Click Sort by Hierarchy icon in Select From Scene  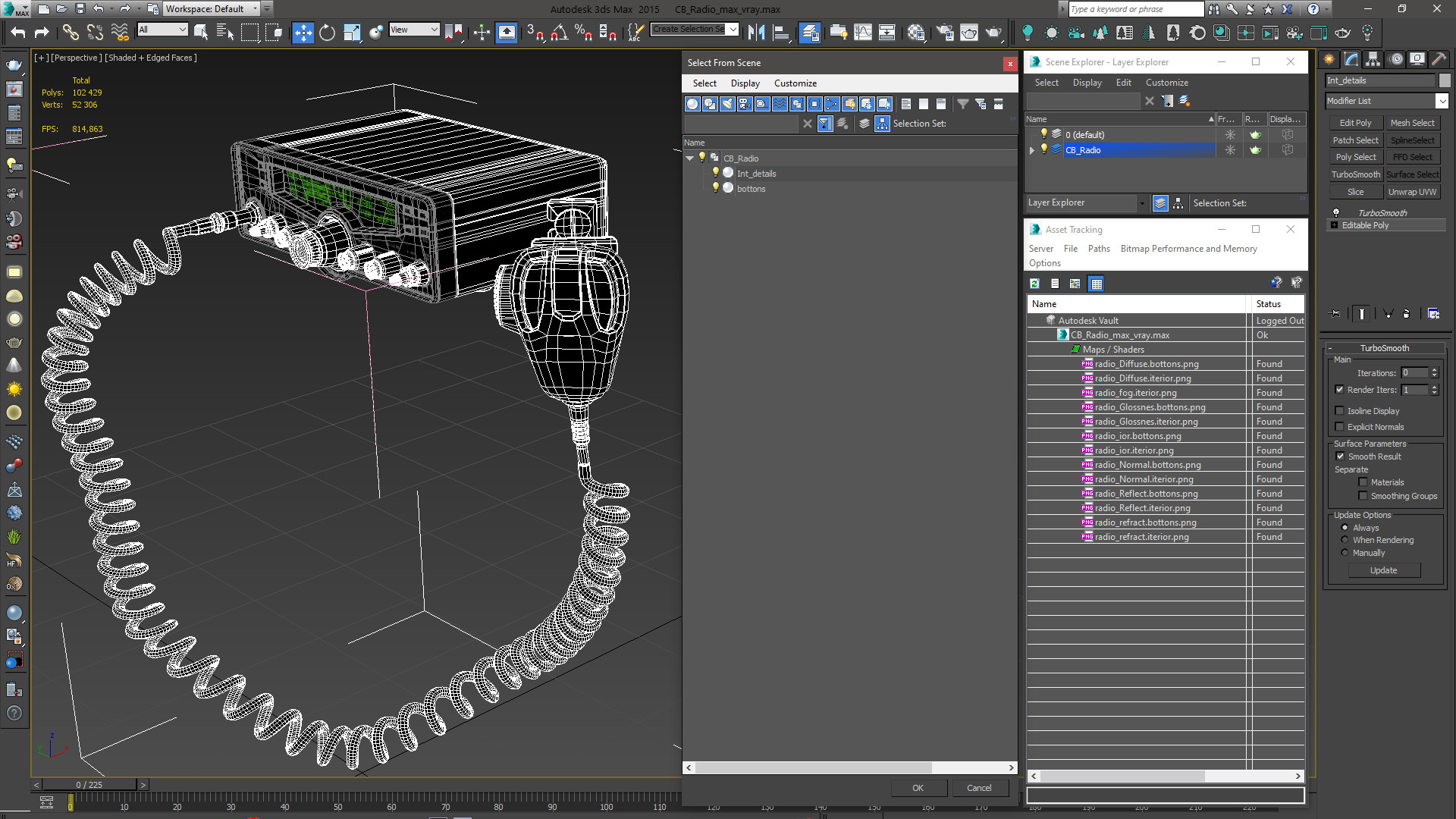click(882, 124)
